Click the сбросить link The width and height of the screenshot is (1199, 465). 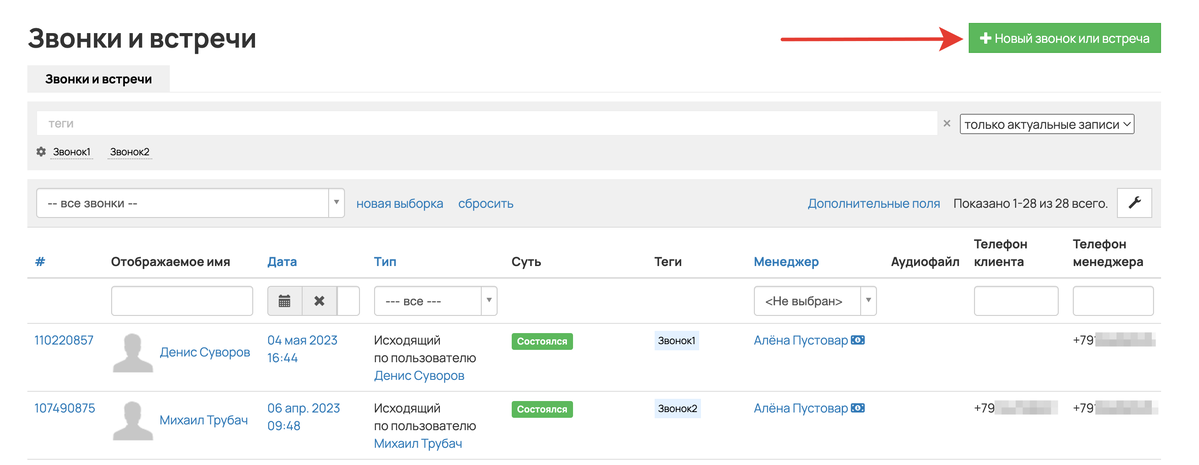click(486, 204)
